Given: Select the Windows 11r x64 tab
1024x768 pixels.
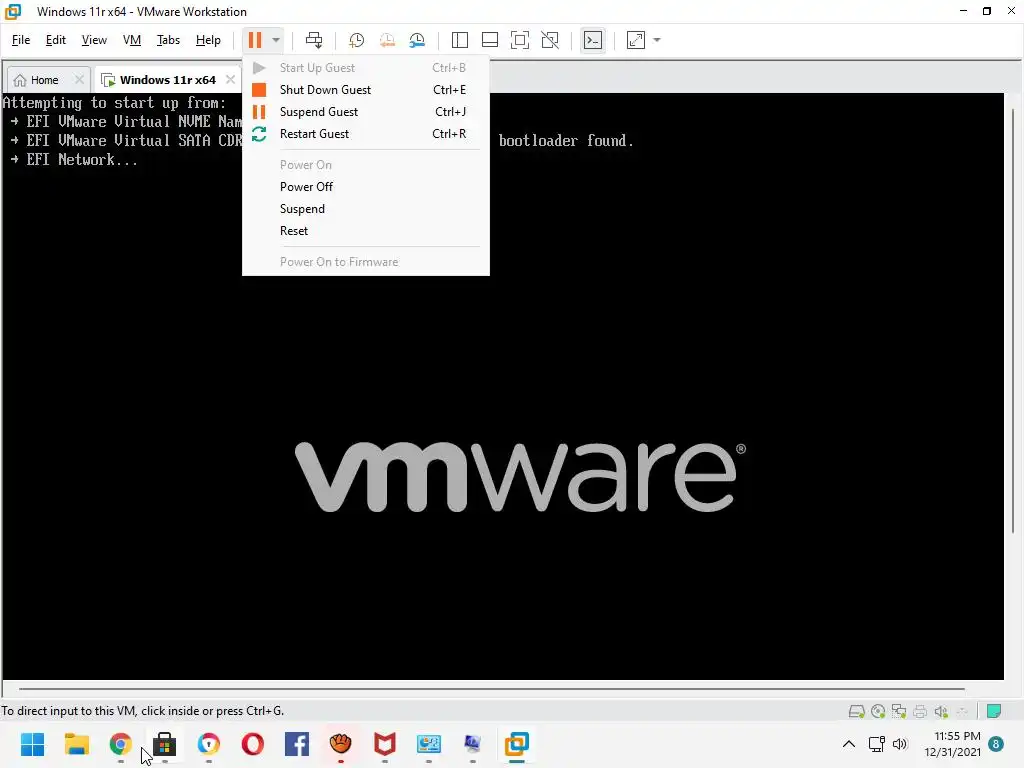Looking at the screenshot, I should 168,80.
